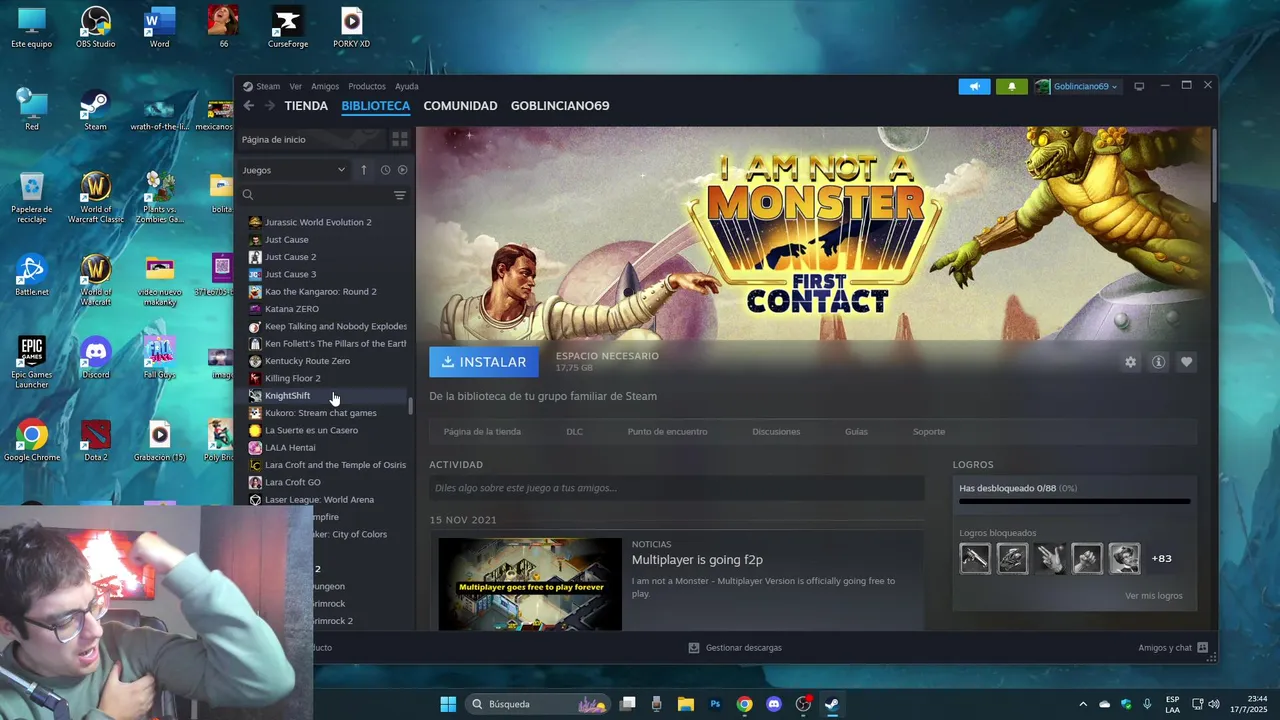Open the Multiplayer goes free news thumbnail

pos(530,584)
